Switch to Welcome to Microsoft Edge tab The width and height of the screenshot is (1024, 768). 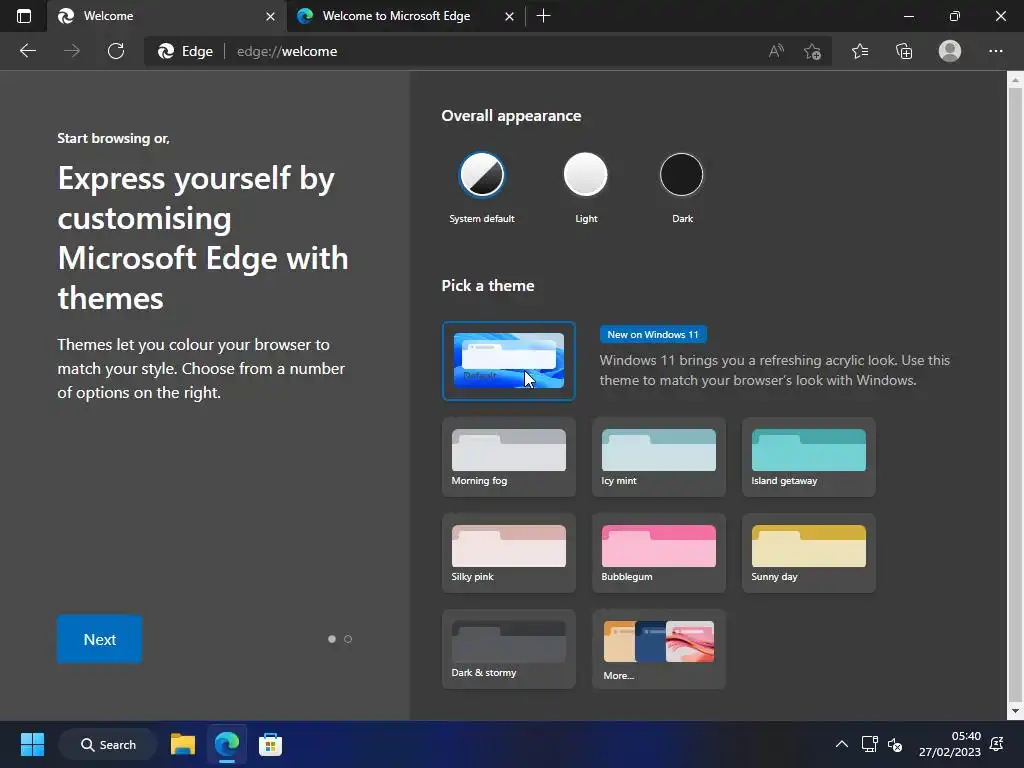pyautogui.click(x=406, y=16)
